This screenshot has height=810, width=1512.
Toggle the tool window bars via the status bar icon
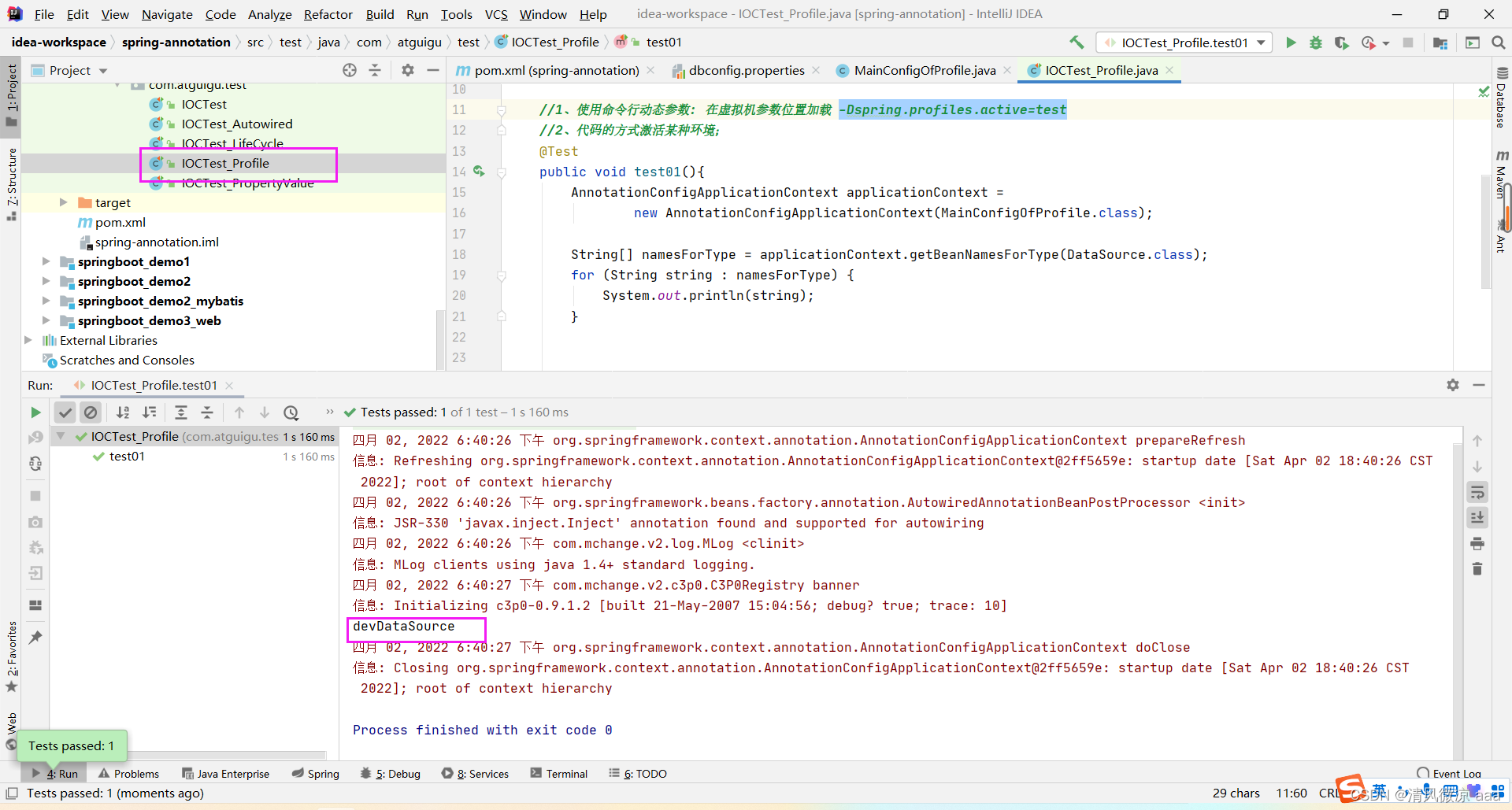click(12, 793)
